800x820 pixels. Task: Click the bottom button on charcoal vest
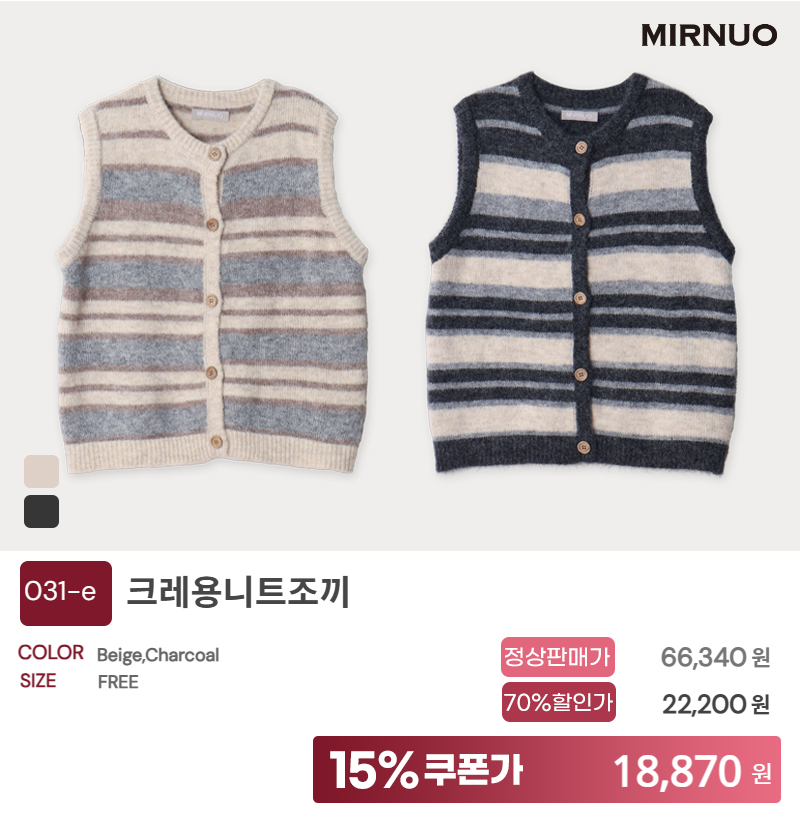click(x=583, y=448)
